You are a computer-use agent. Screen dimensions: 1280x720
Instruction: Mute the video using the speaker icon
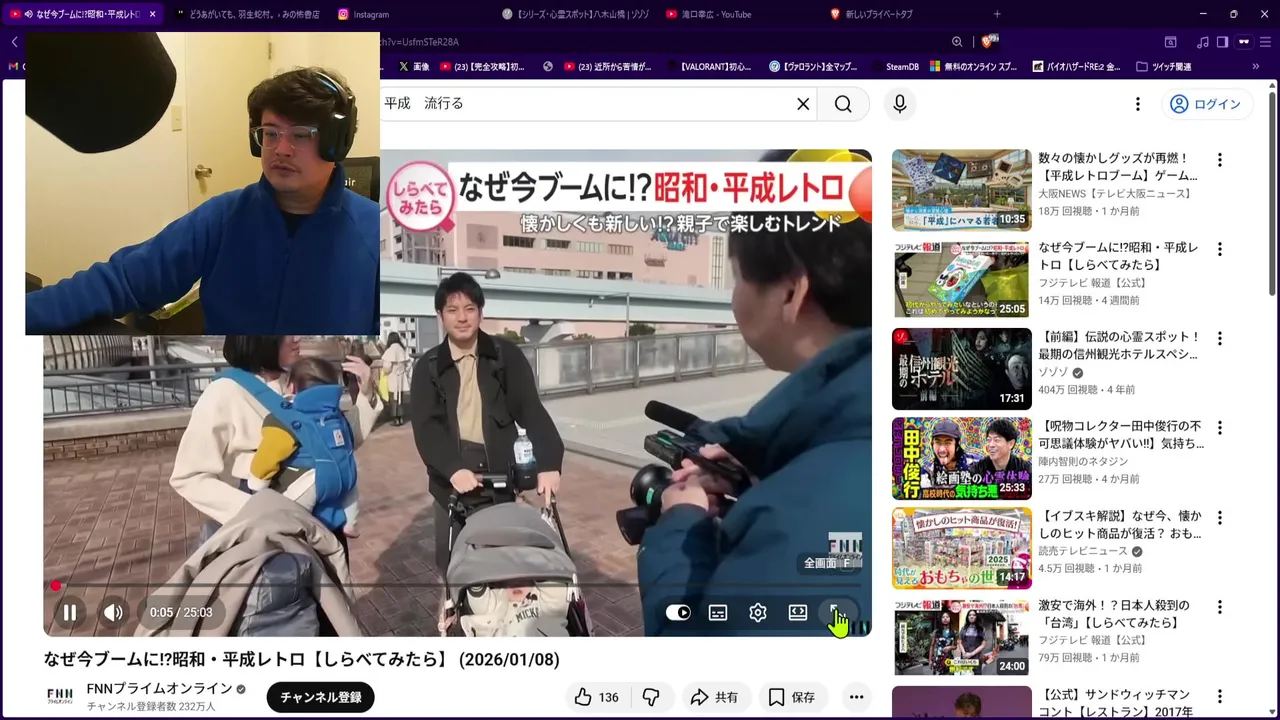[x=114, y=612]
